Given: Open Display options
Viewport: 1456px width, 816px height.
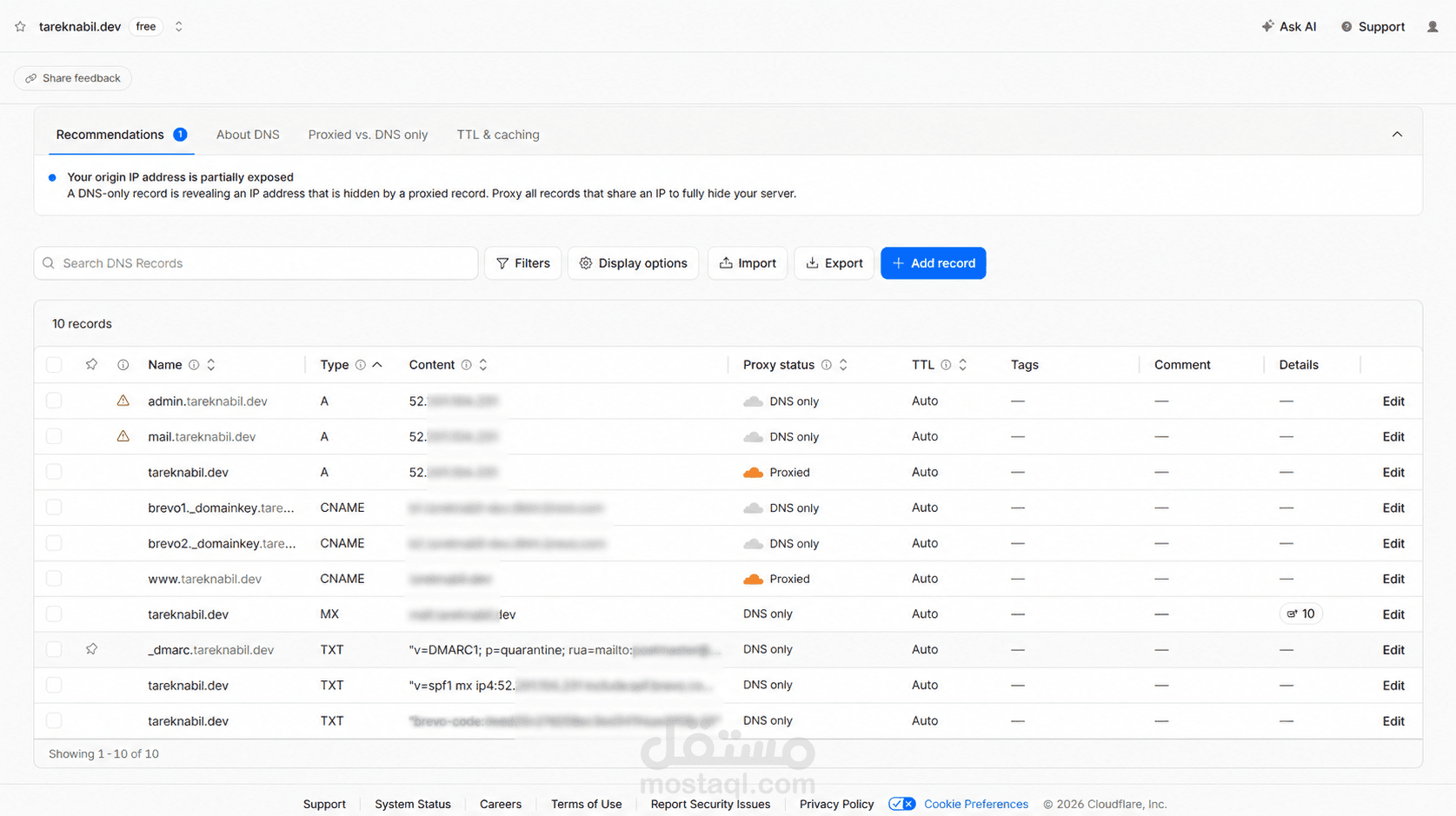Looking at the screenshot, I should point(633,263).
